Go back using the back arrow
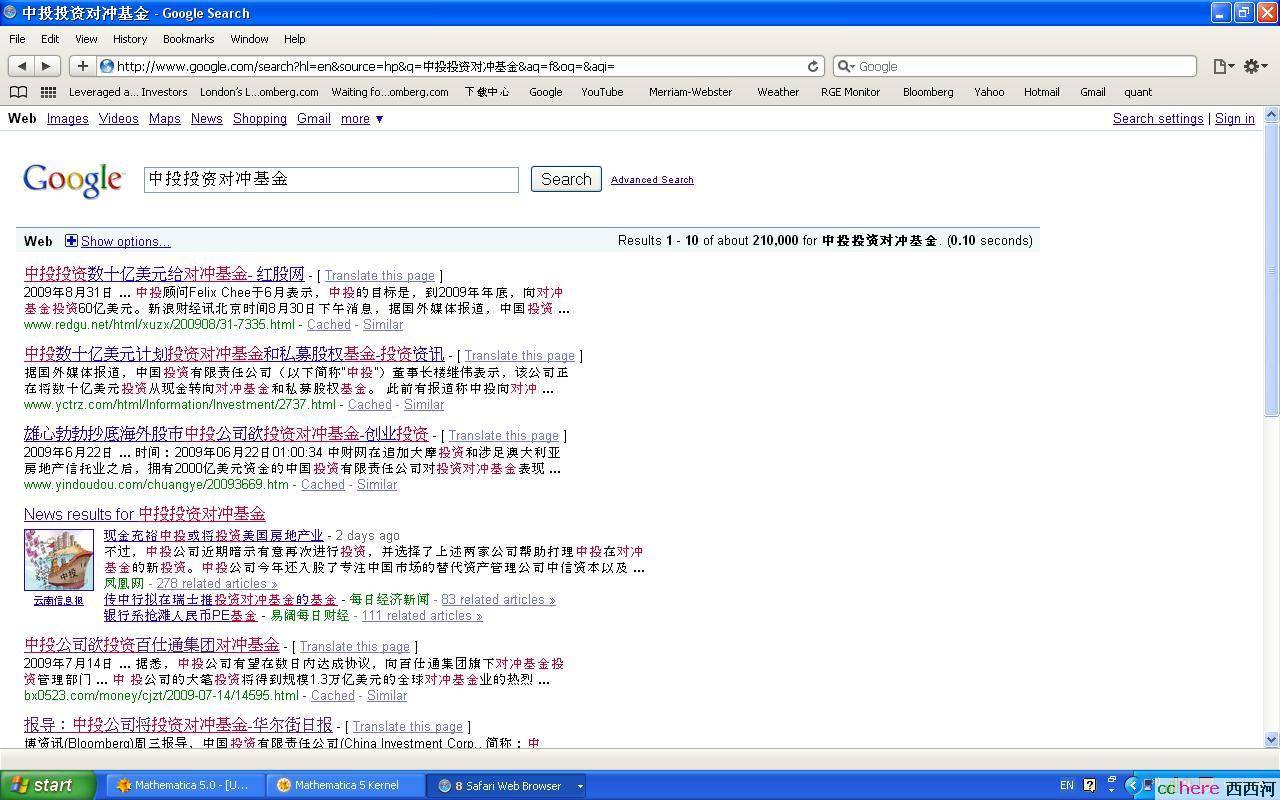1280x800 pixels. pyautogui.click(x=21, y=66)
